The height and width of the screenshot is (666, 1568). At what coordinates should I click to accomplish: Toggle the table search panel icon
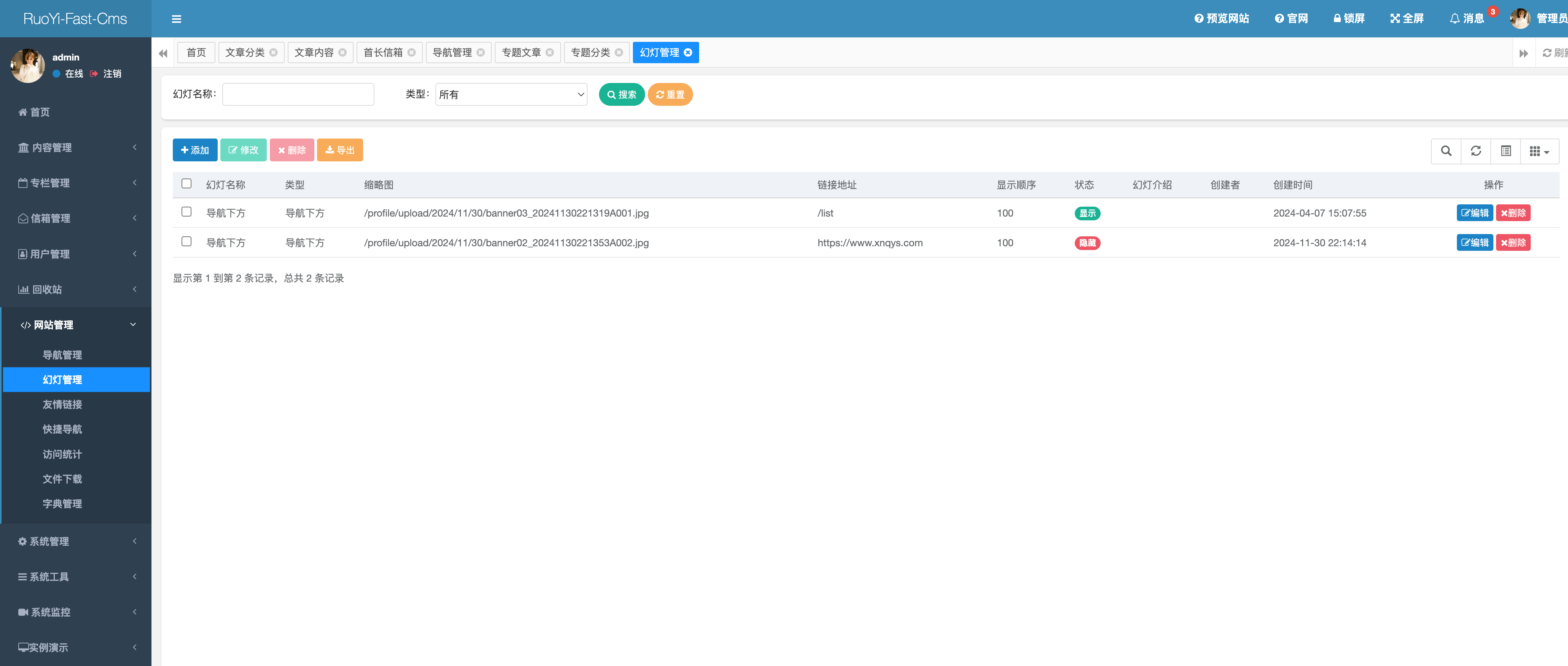pyautogui.click(x=1446, y=151)
